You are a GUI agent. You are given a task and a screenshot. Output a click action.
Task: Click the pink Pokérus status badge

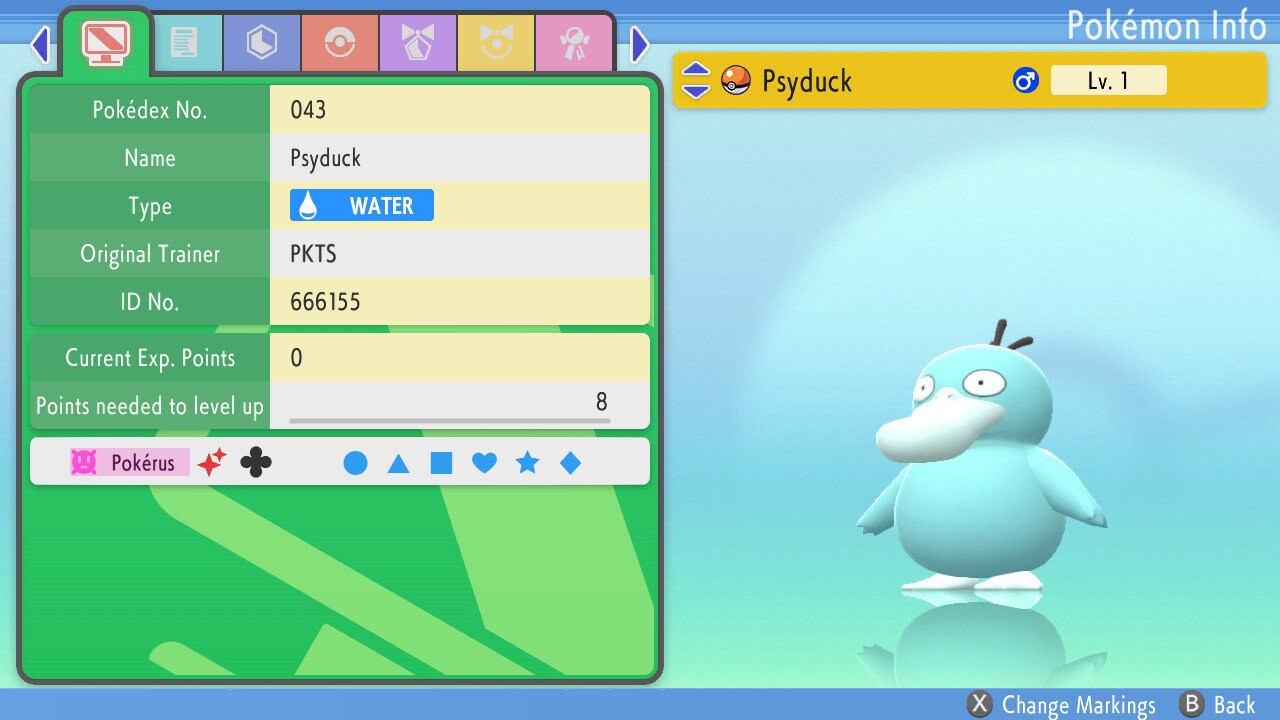(129, 462)
